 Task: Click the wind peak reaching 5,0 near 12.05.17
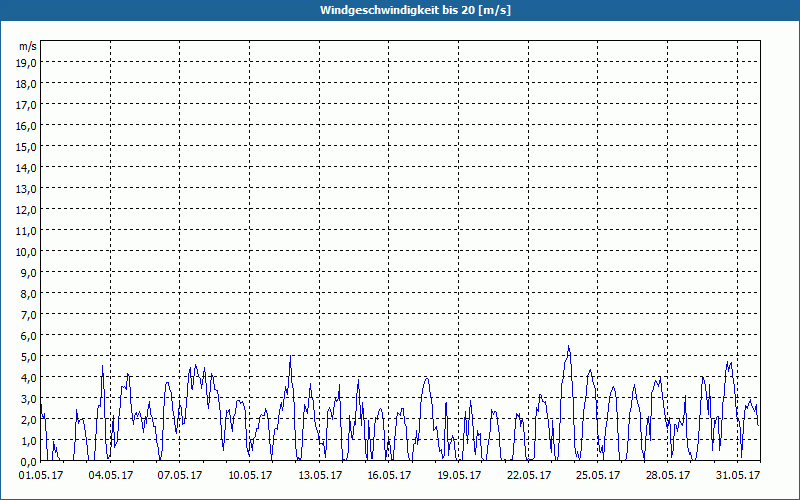click(290, 357)
